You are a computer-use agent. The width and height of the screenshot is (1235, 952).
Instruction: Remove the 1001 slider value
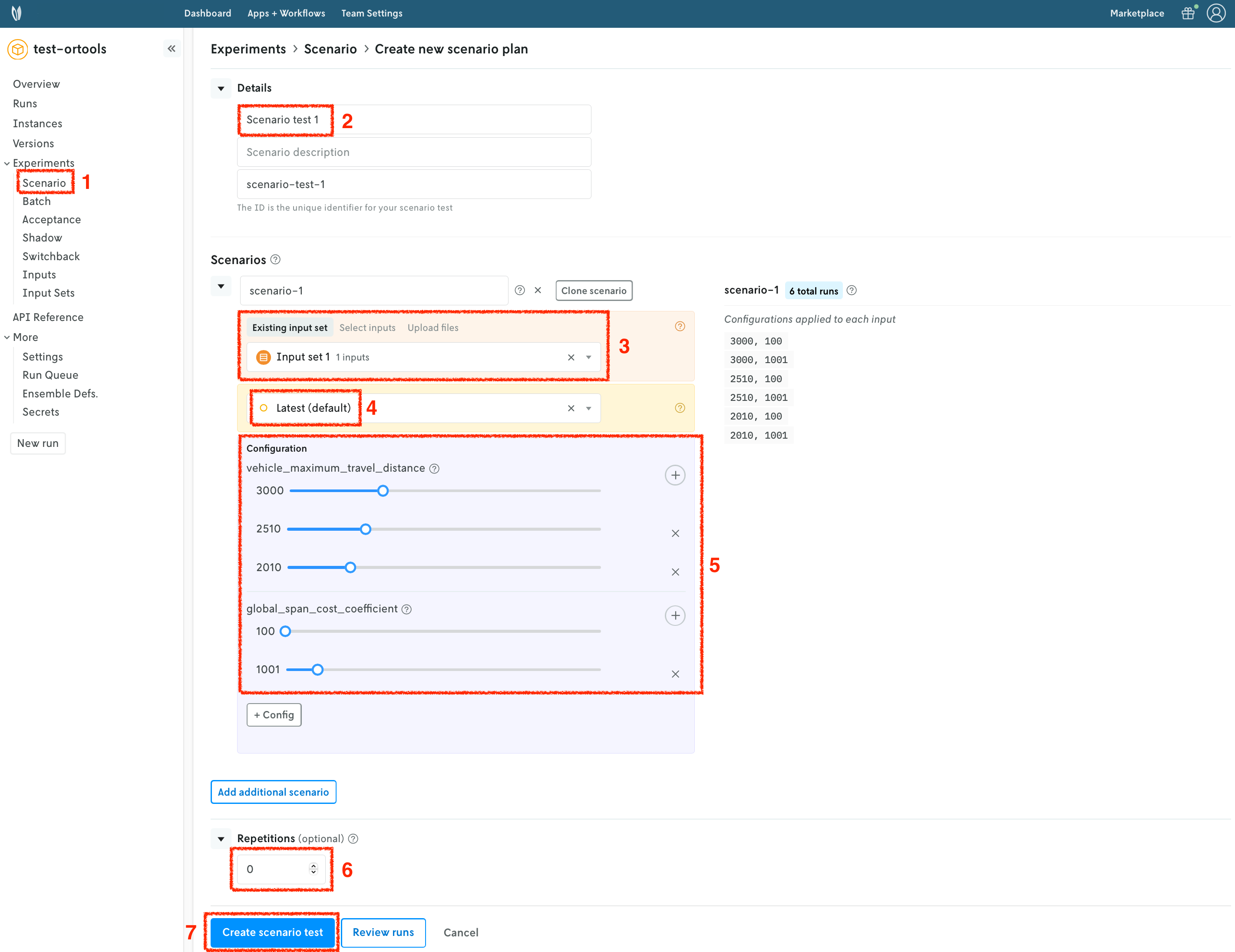click(x=675, y=674)
